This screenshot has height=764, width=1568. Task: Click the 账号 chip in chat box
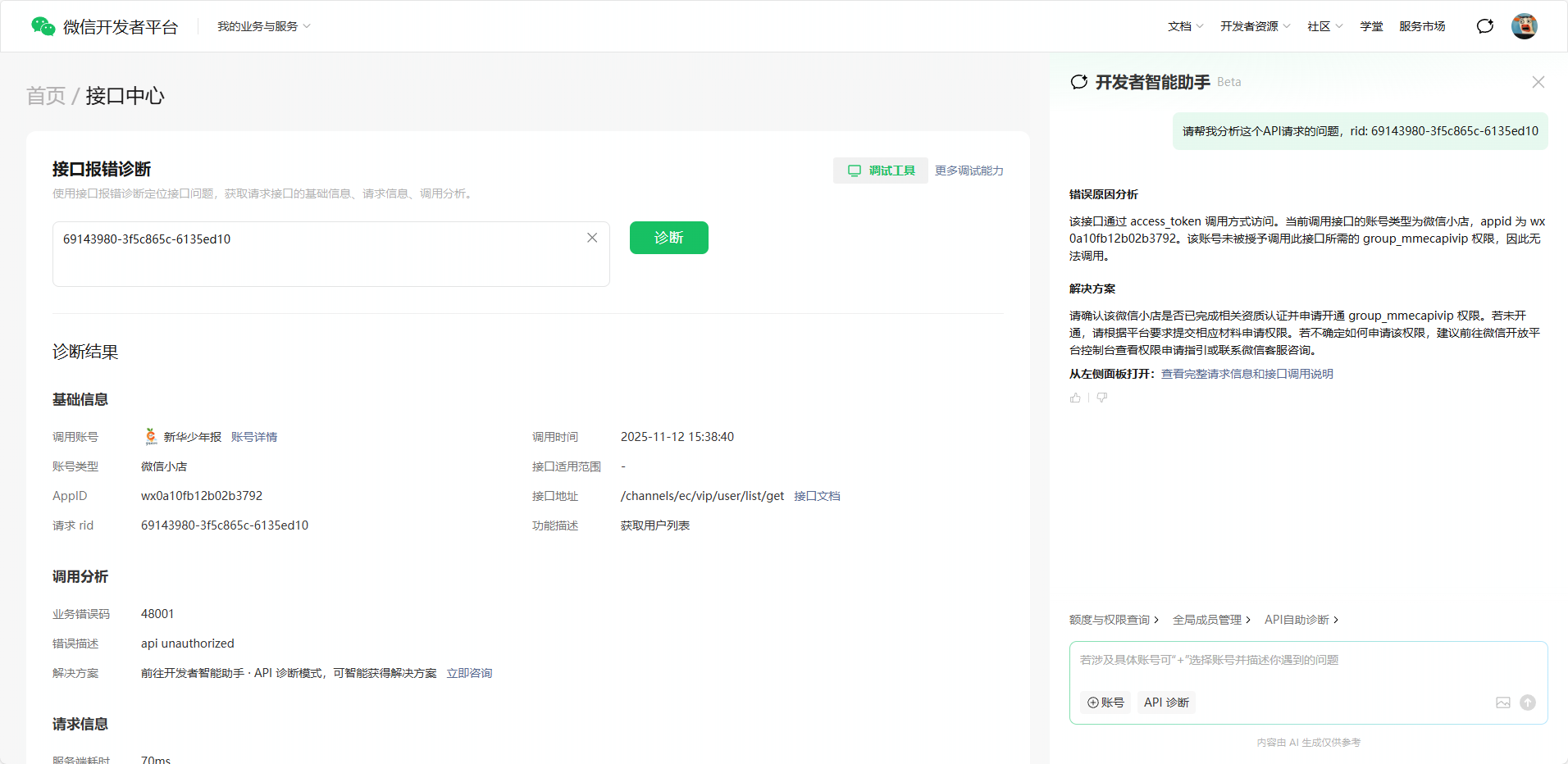[1105, 703]
